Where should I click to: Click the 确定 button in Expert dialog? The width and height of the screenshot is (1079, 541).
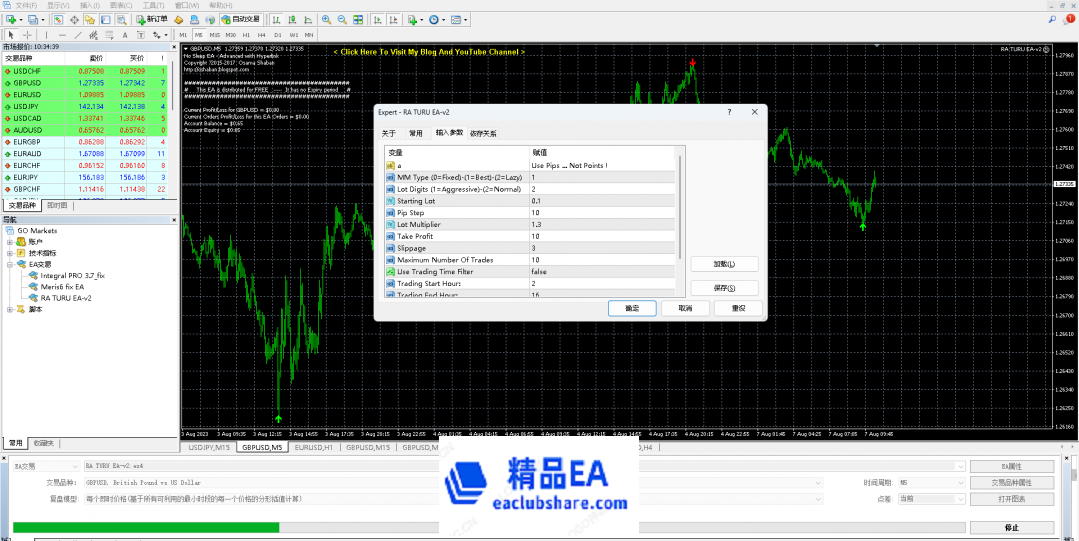point(632,308)
